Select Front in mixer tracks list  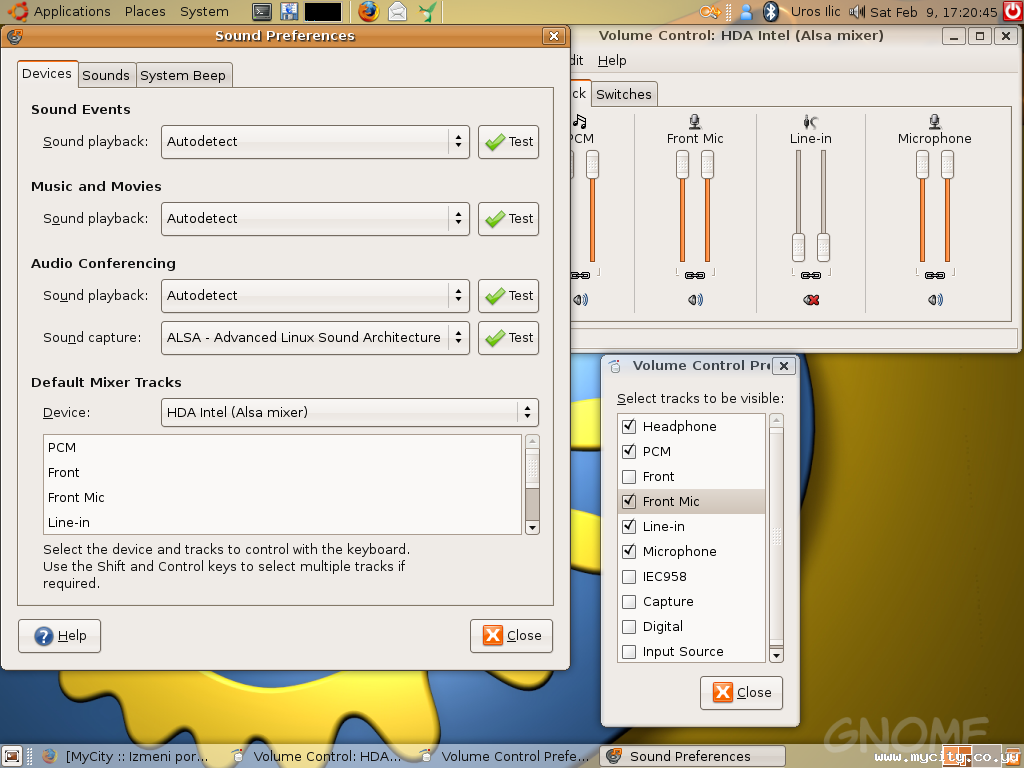tap(283, 473)
